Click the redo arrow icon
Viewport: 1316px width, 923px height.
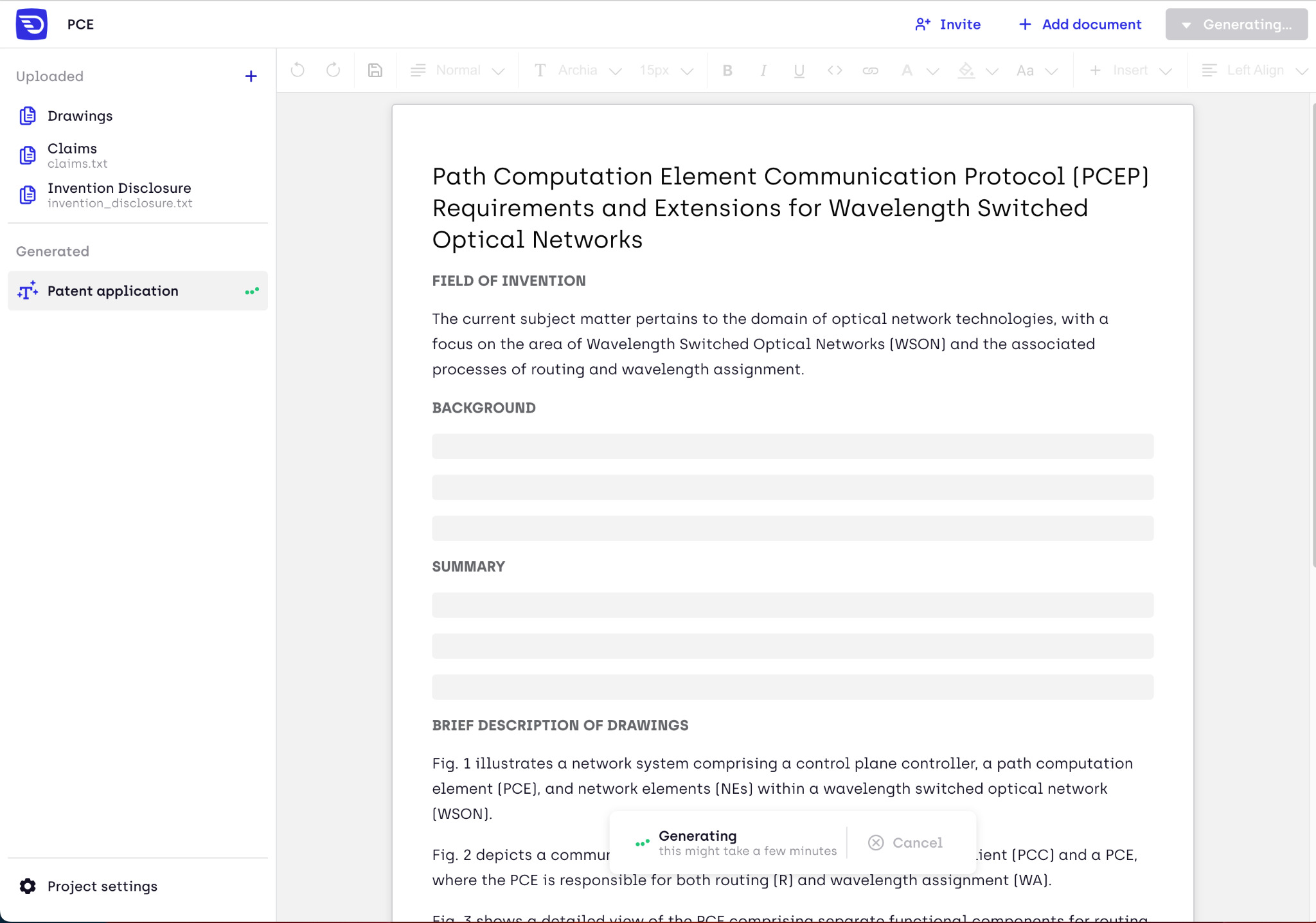tap(333, 70)
